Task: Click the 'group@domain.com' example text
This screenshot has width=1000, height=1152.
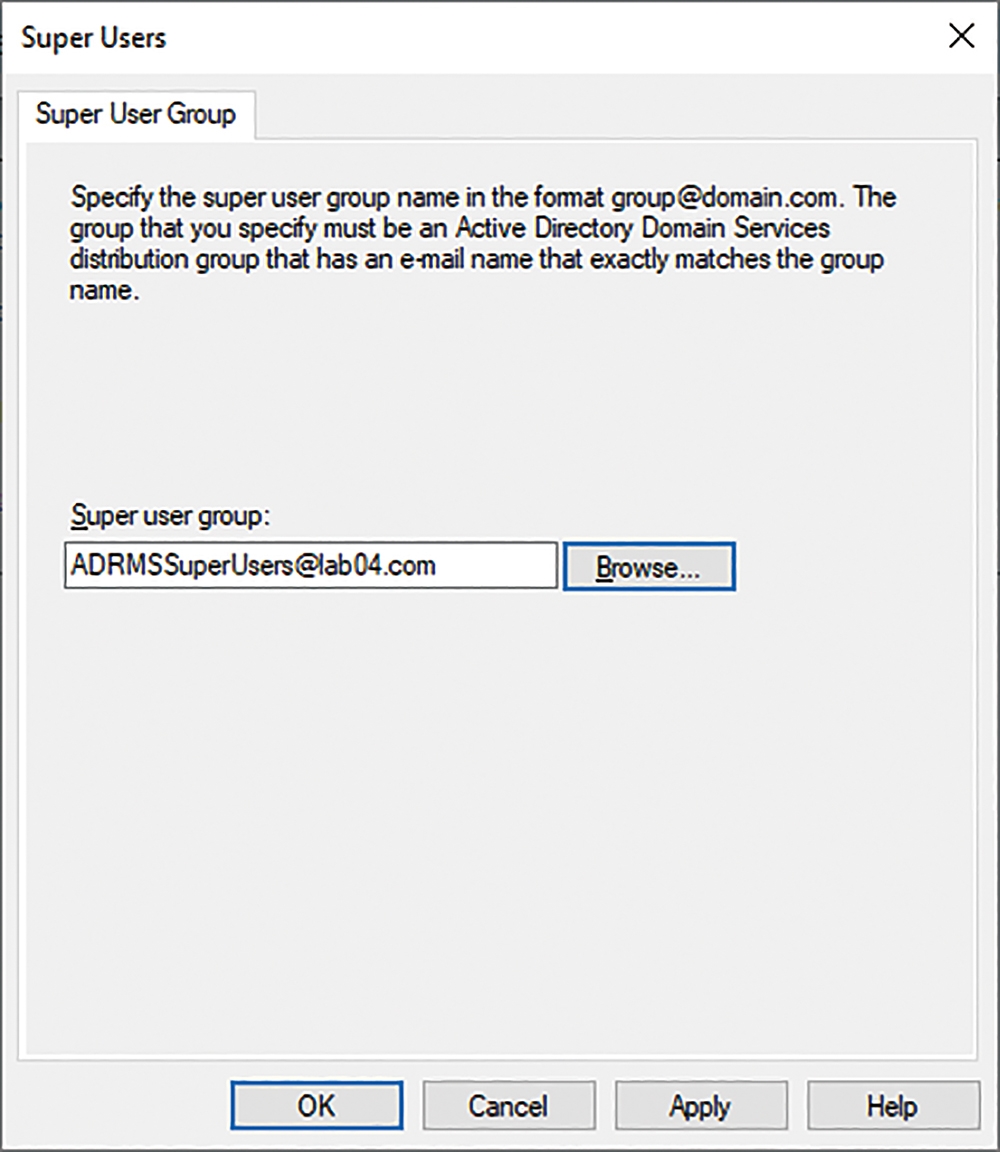Action: point(724,198)
